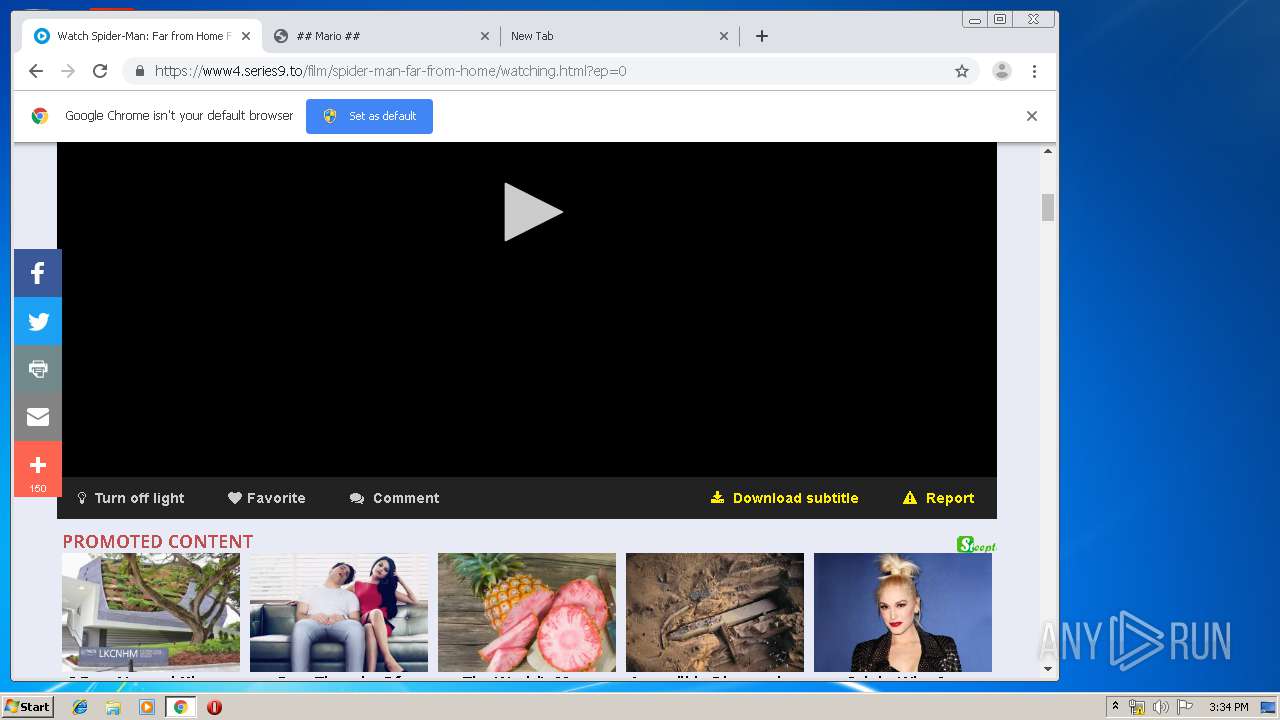Add movie to Favorite
Viewport: 1280px width, 720px height.
pyautogui.click(x=267, y=498)
